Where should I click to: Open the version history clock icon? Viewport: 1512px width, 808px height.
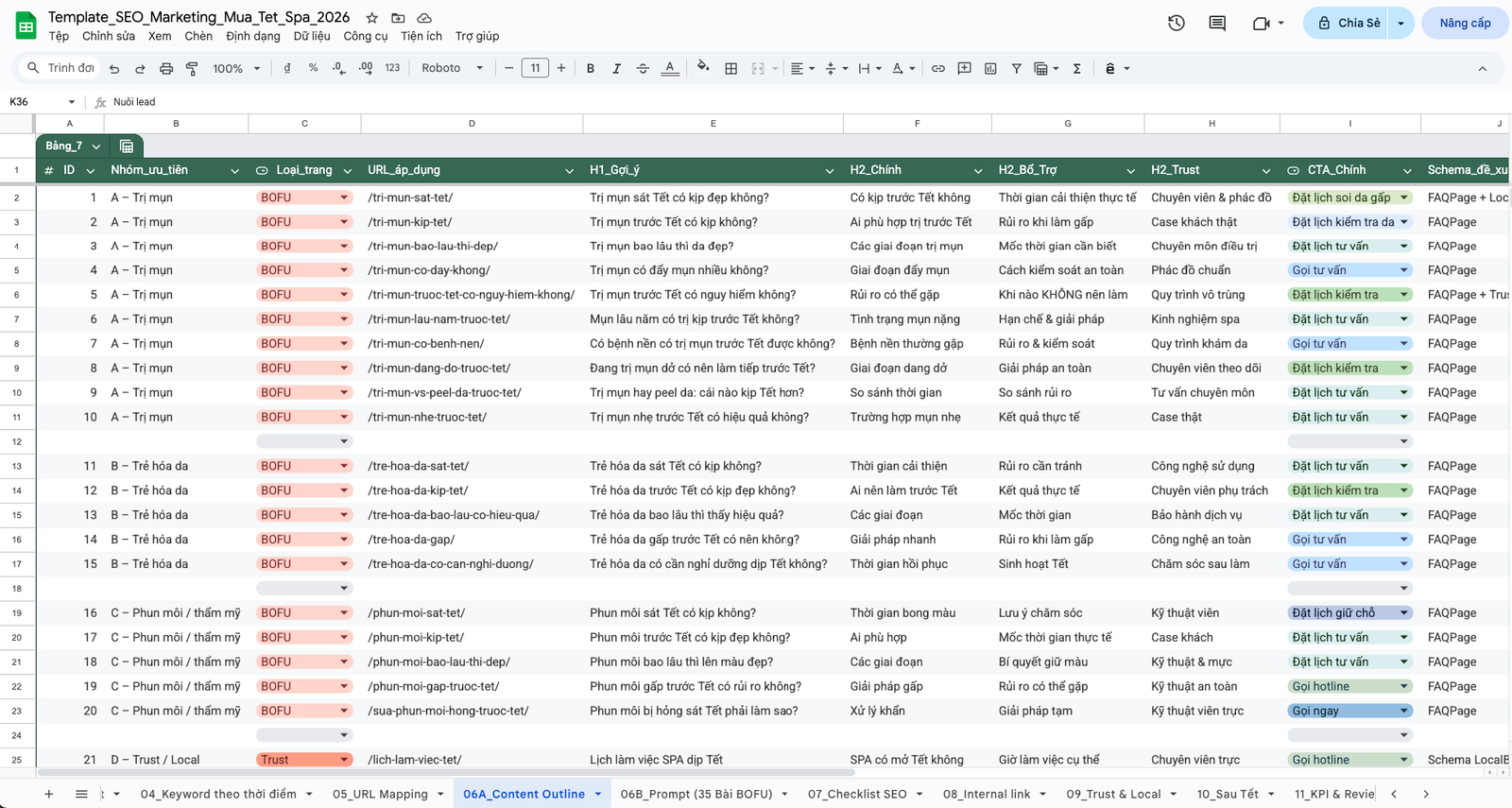1177,23
